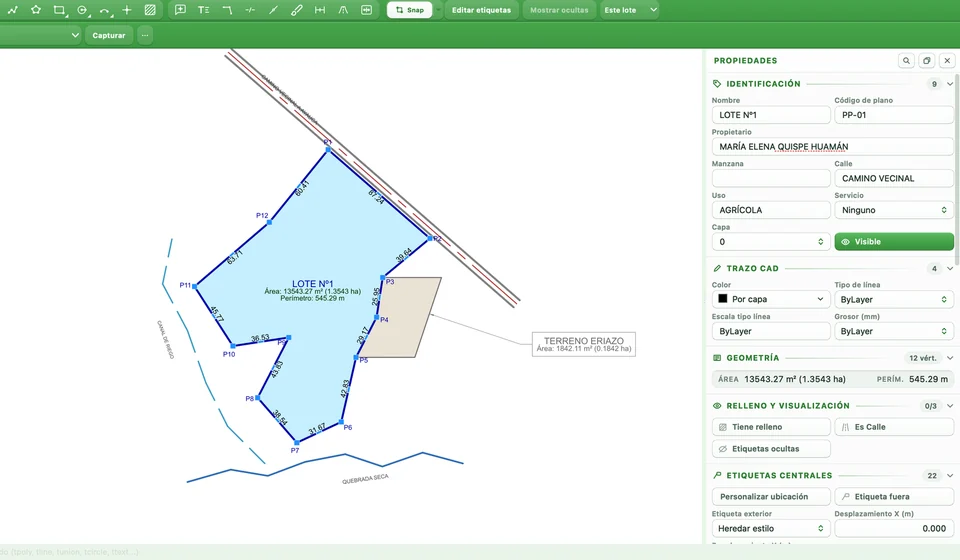Select the circle drawing tool

(82, 10)
